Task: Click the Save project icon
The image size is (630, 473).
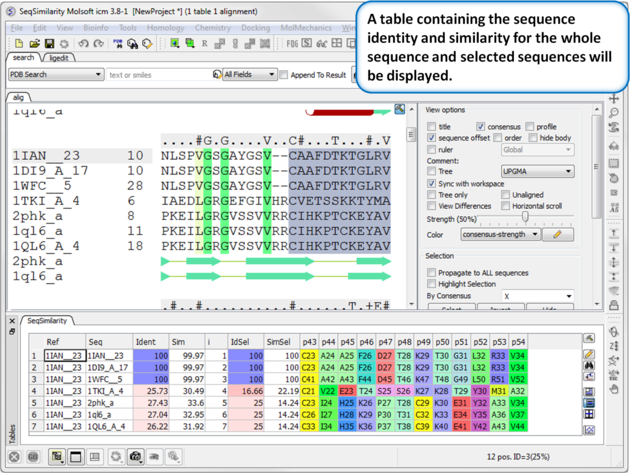Action: click(49, 44)
